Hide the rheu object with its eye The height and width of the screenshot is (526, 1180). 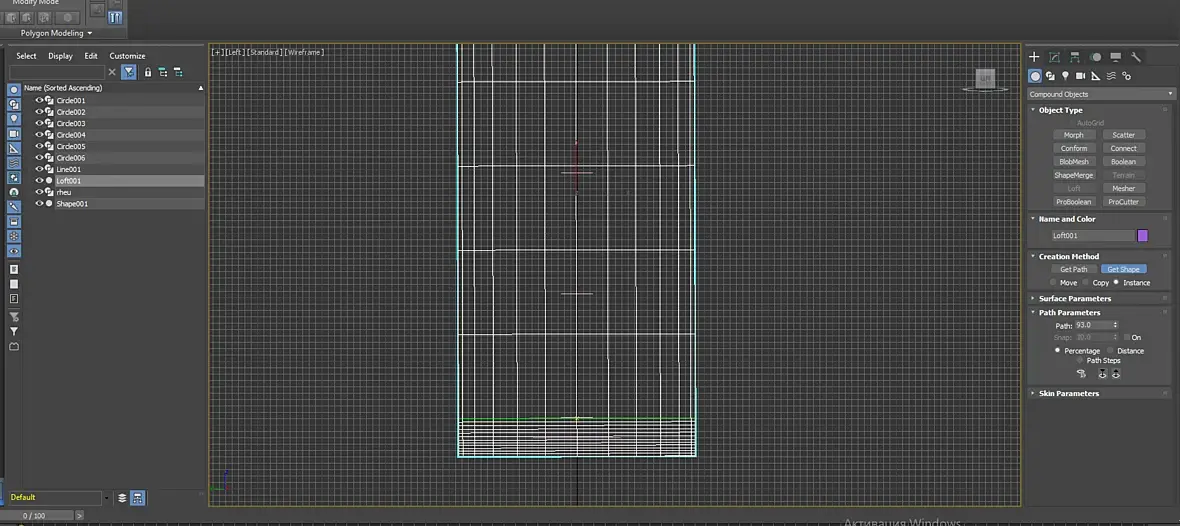(x=39, y=192)
